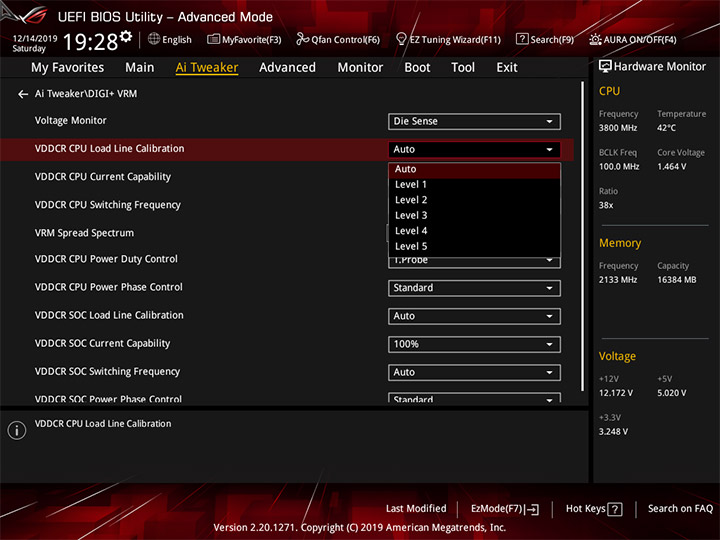Open the My Favorites tab
Image resolution: width=720 pixels, height=540 pixels.
(68, 68)
